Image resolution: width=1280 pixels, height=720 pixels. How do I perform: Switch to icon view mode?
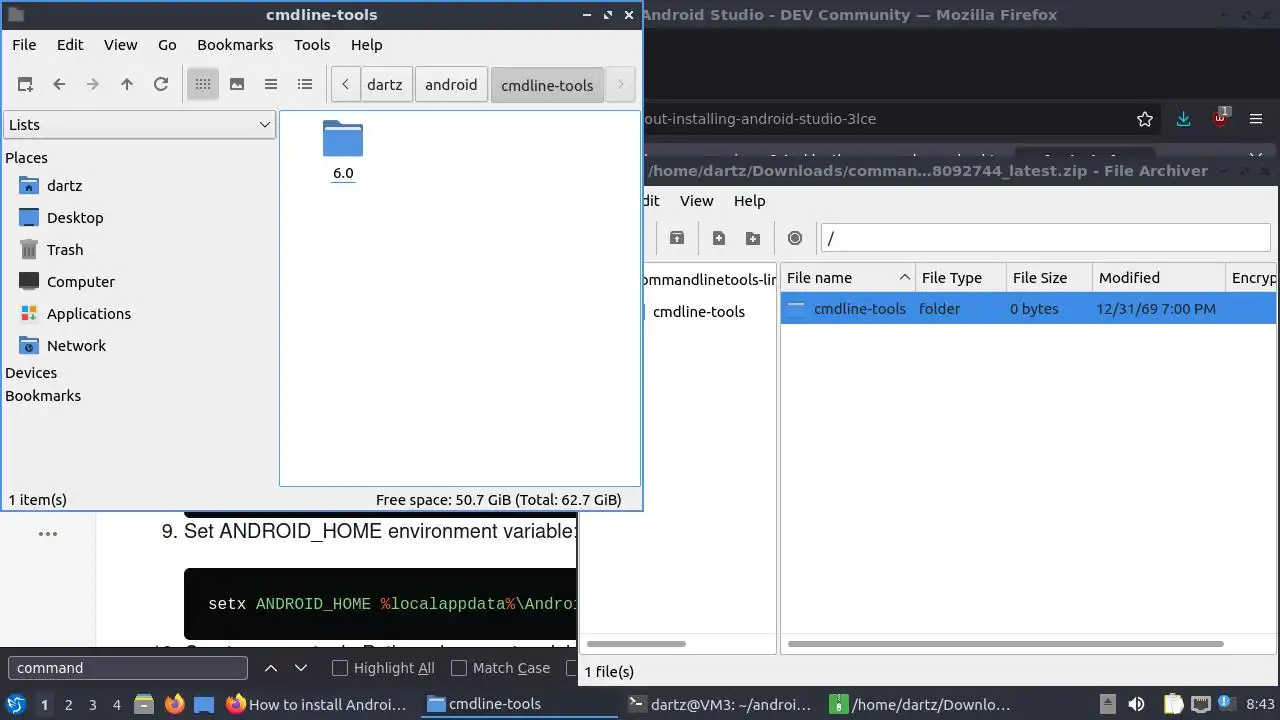click(x=203, y=85)
